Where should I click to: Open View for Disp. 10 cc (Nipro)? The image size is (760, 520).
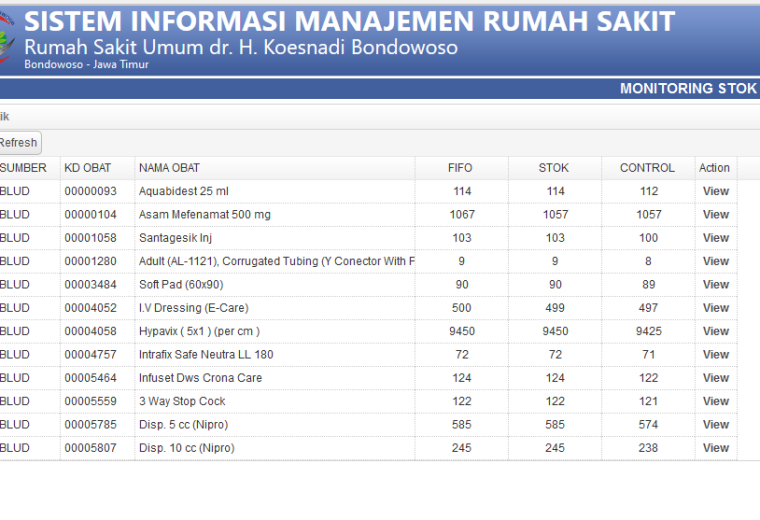(x=715, y=448)
